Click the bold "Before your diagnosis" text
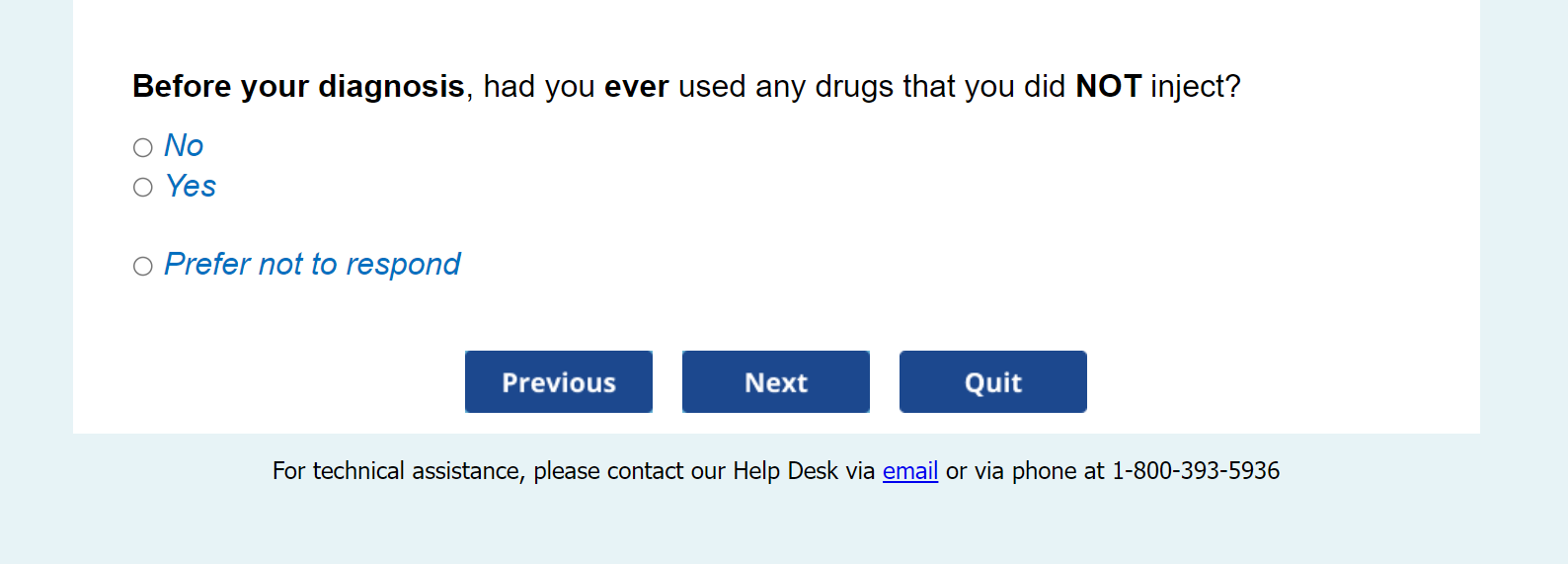This screenshot has height=564, width=1568. pos(298,87)
